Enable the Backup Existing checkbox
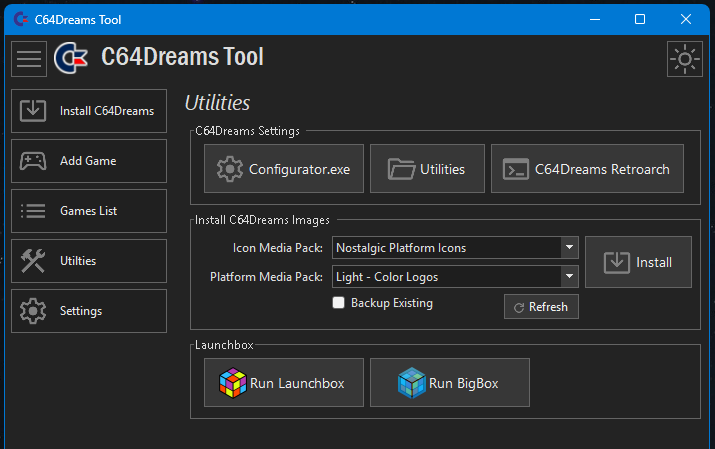 point(338,303)
